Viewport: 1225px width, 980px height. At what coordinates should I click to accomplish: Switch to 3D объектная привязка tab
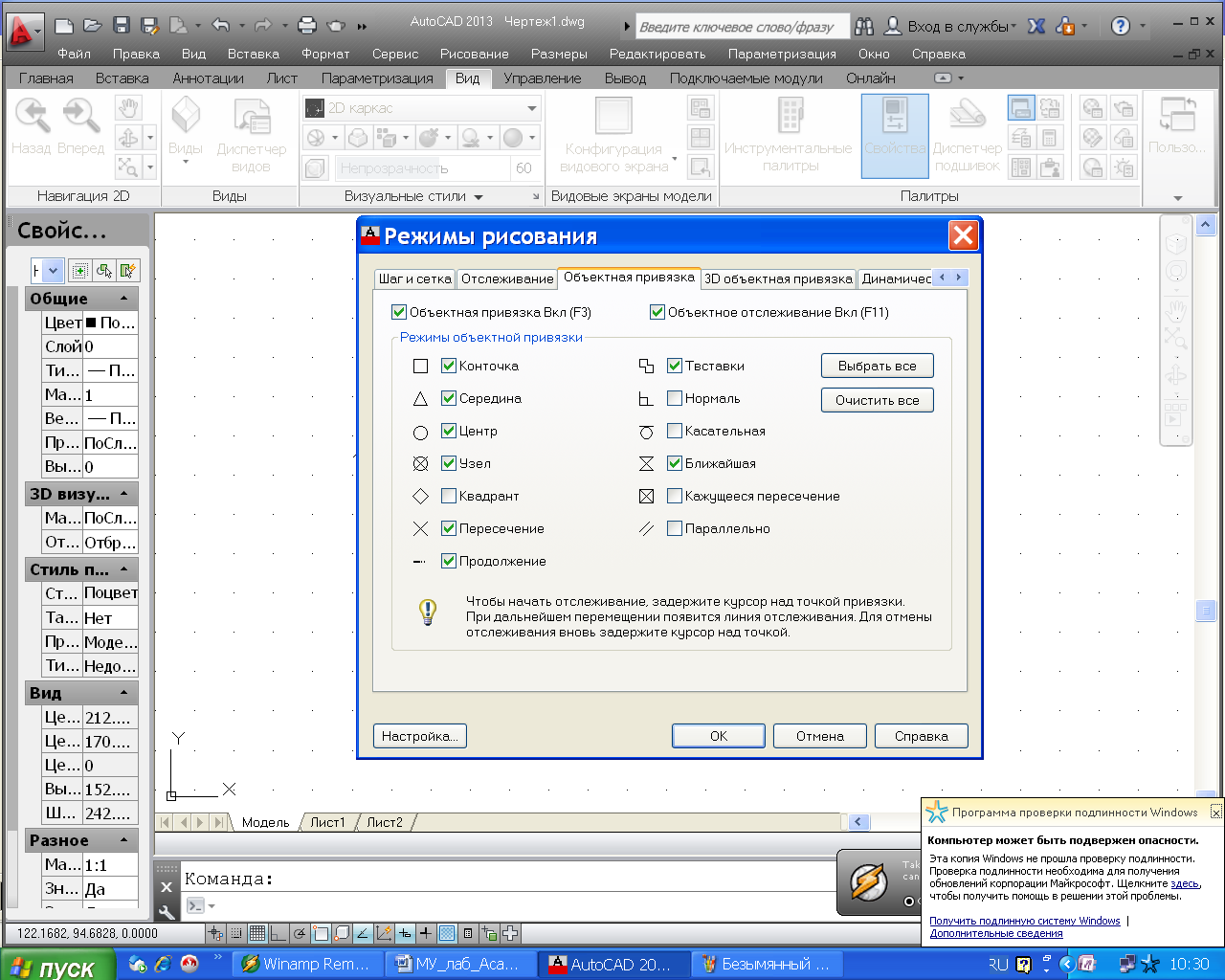click(x=778, y=278)
